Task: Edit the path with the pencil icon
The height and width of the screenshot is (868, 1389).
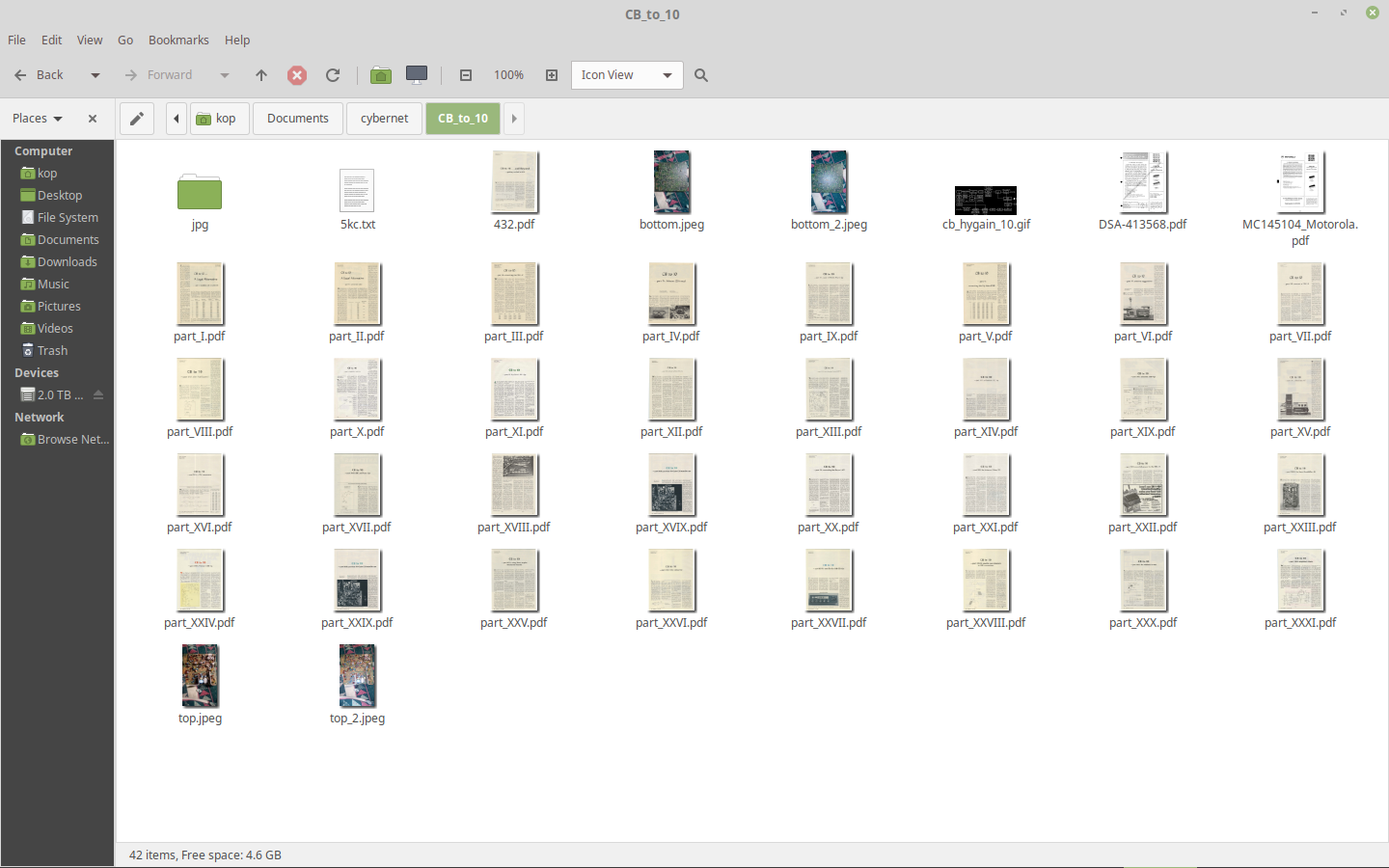Action: 136,118
